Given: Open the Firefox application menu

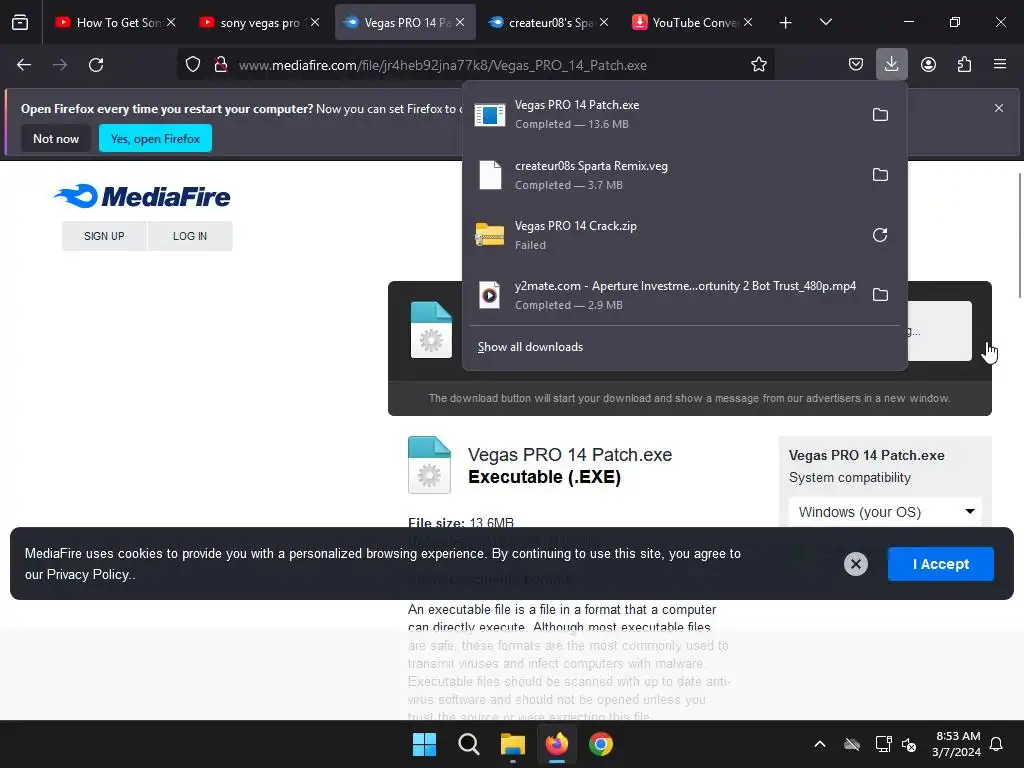Looking at the screenshot, I should tap(1000, 65).
